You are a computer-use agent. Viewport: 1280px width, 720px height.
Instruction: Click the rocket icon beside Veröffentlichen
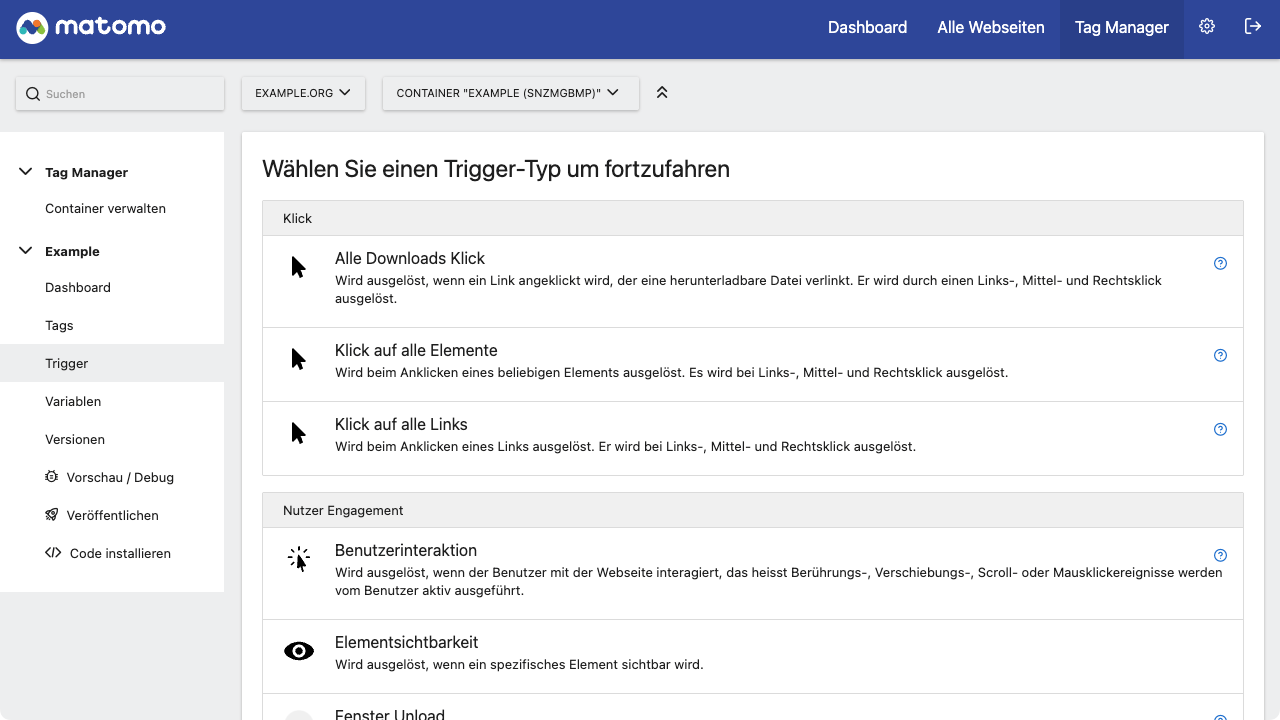(52, 515)
